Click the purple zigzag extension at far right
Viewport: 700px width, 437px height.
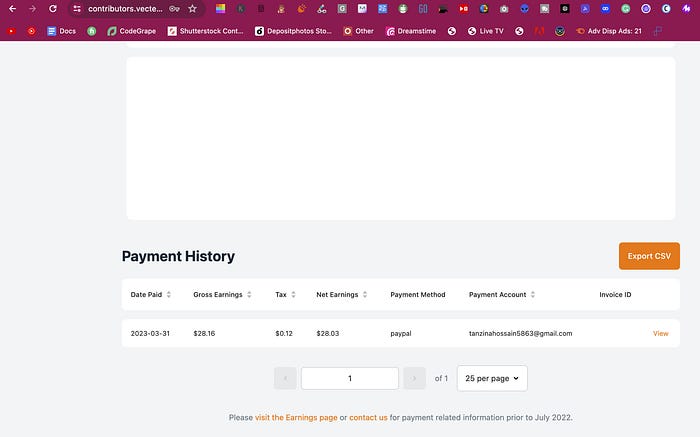point(686,8)
